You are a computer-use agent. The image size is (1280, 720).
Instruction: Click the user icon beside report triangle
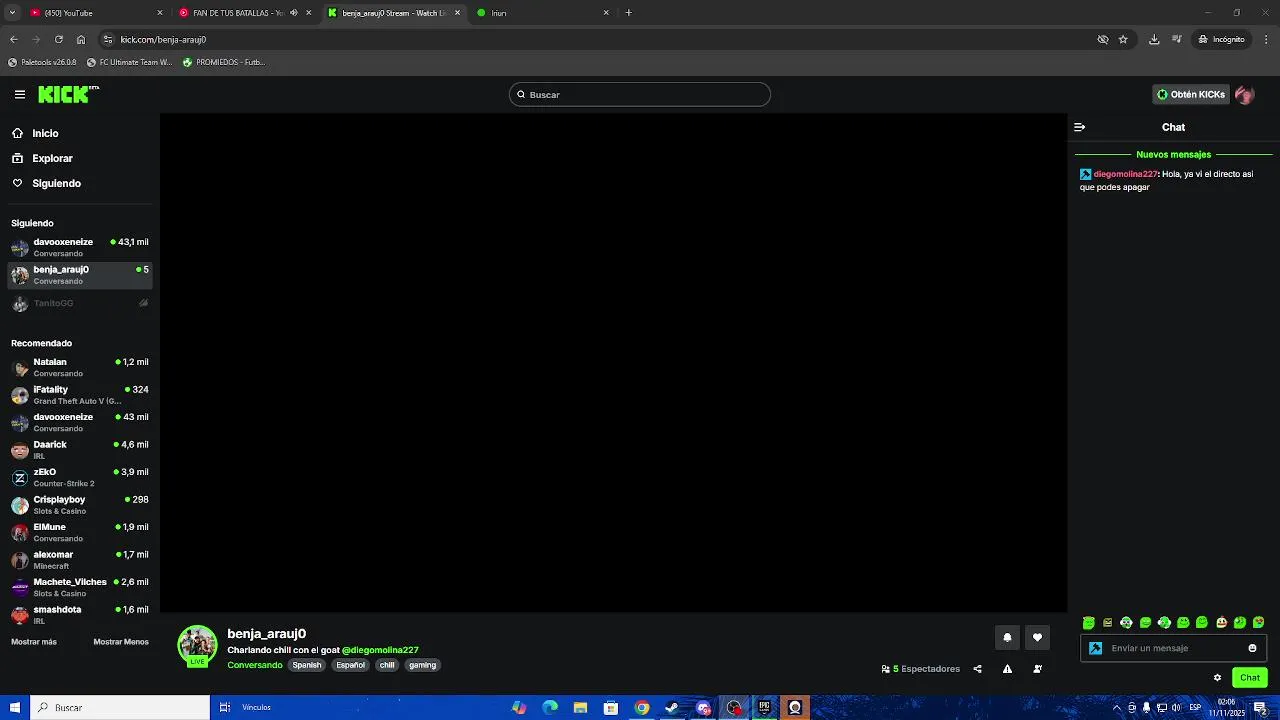pos(1037,669)
